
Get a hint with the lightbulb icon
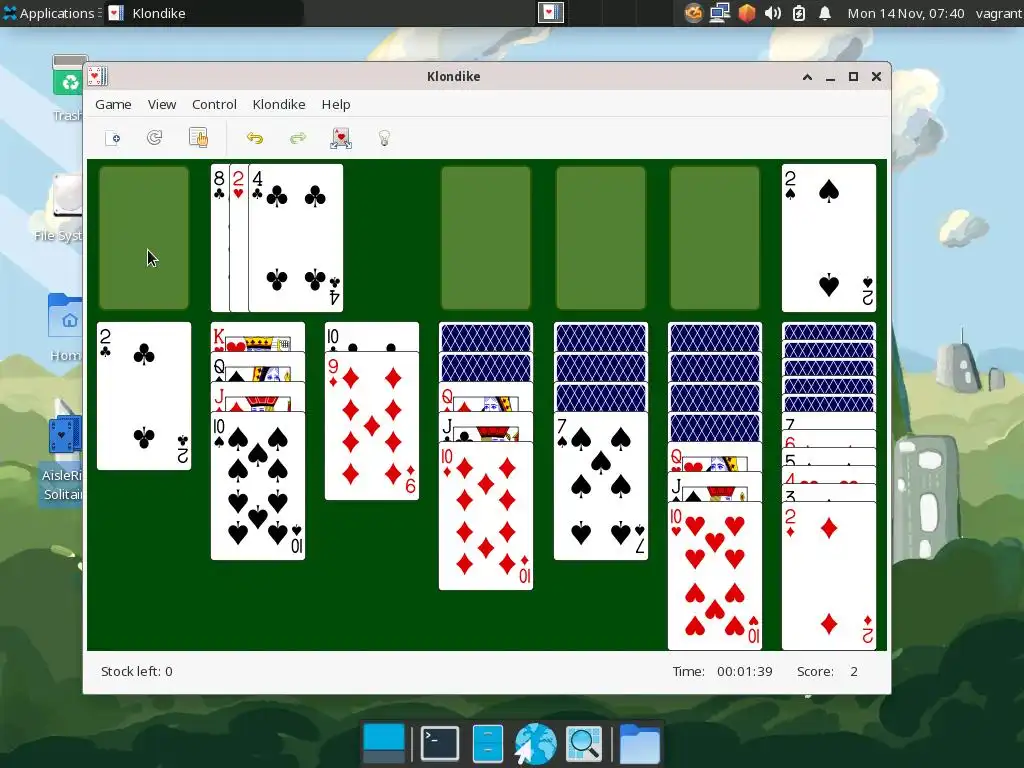point(385,138)
